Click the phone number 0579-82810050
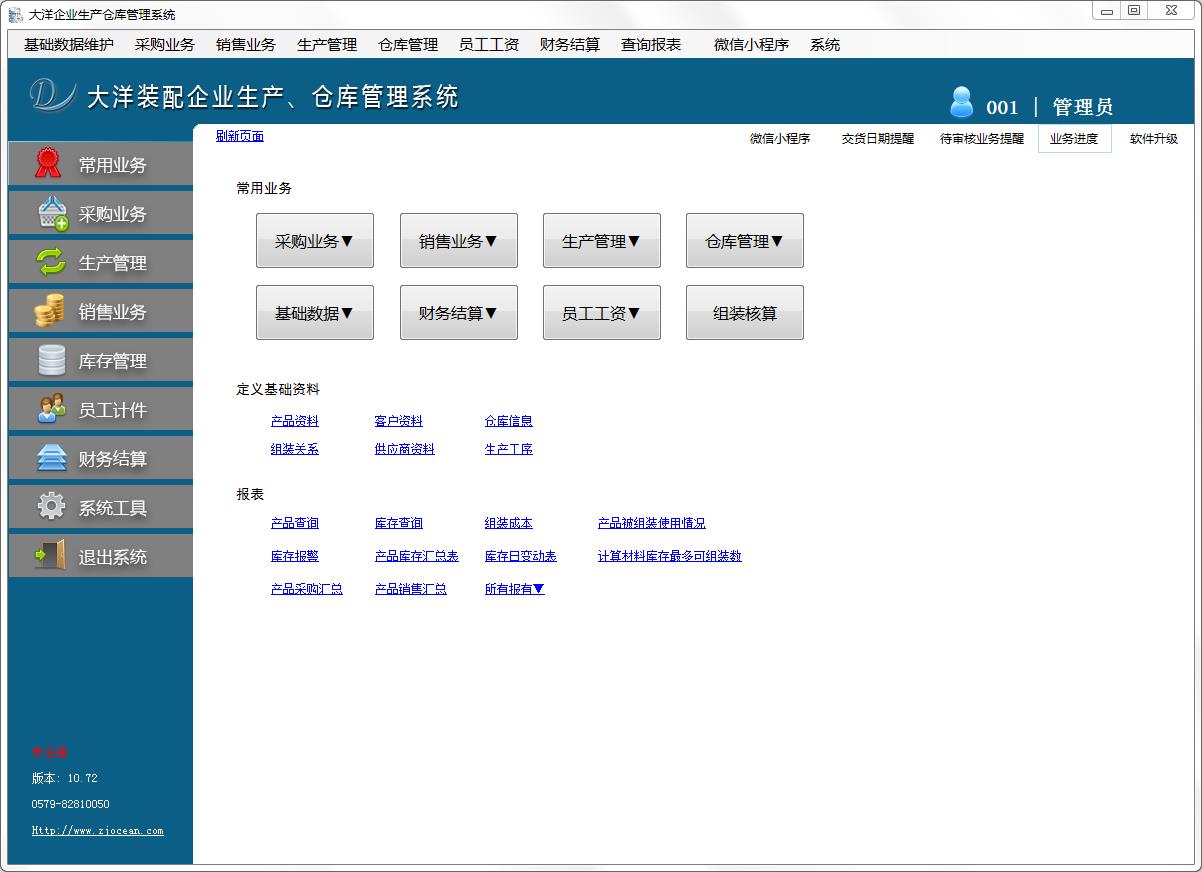Image resolution: width=1202 pixels, height=872 pixels. [71, 804]
